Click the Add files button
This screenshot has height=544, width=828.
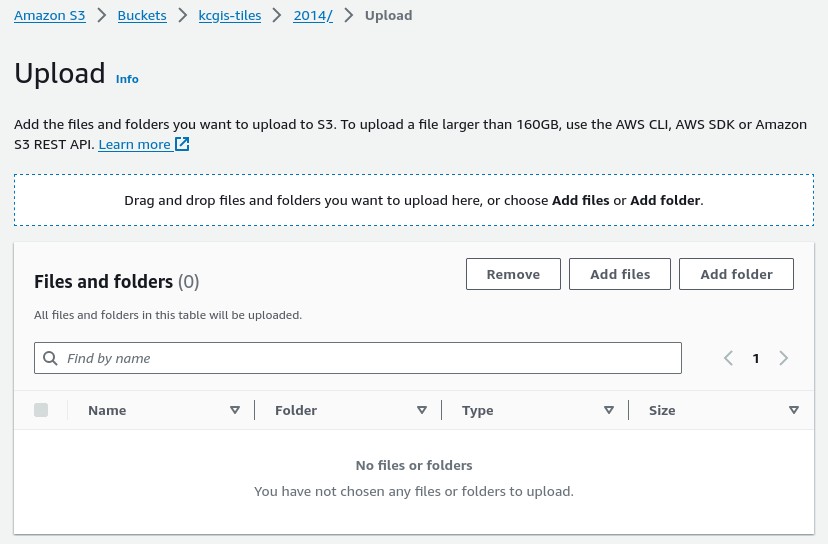pyautogui.click(x=620, y=274)
